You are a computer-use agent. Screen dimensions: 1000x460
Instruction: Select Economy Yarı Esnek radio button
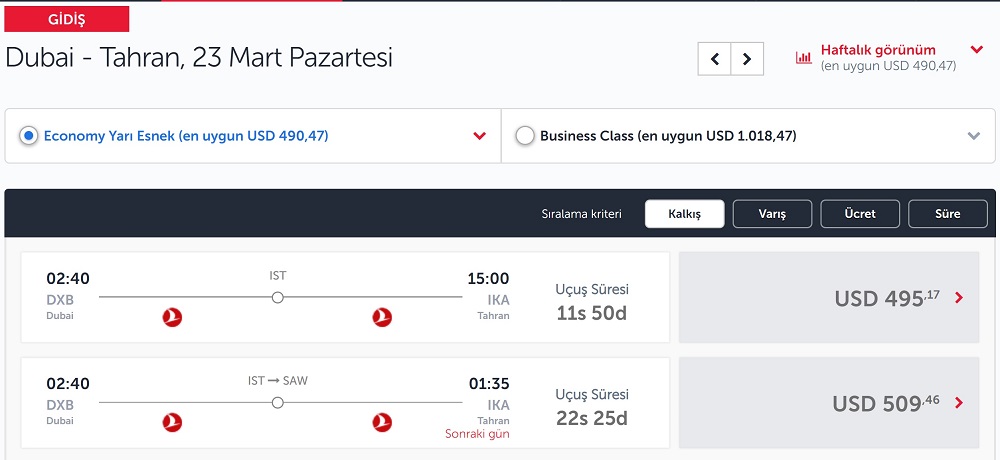pyautogui.click(x=28, y=136)
